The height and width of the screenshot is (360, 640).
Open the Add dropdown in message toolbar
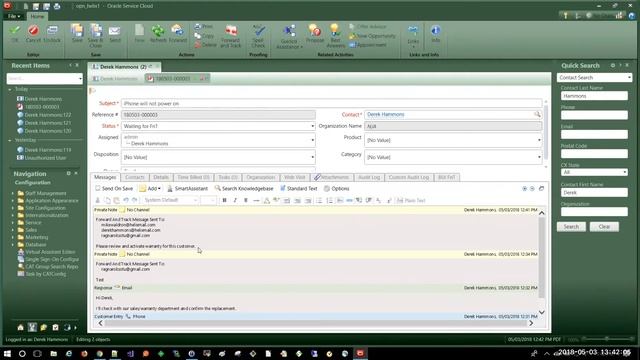pyautogui.click(x=150, y=189)
